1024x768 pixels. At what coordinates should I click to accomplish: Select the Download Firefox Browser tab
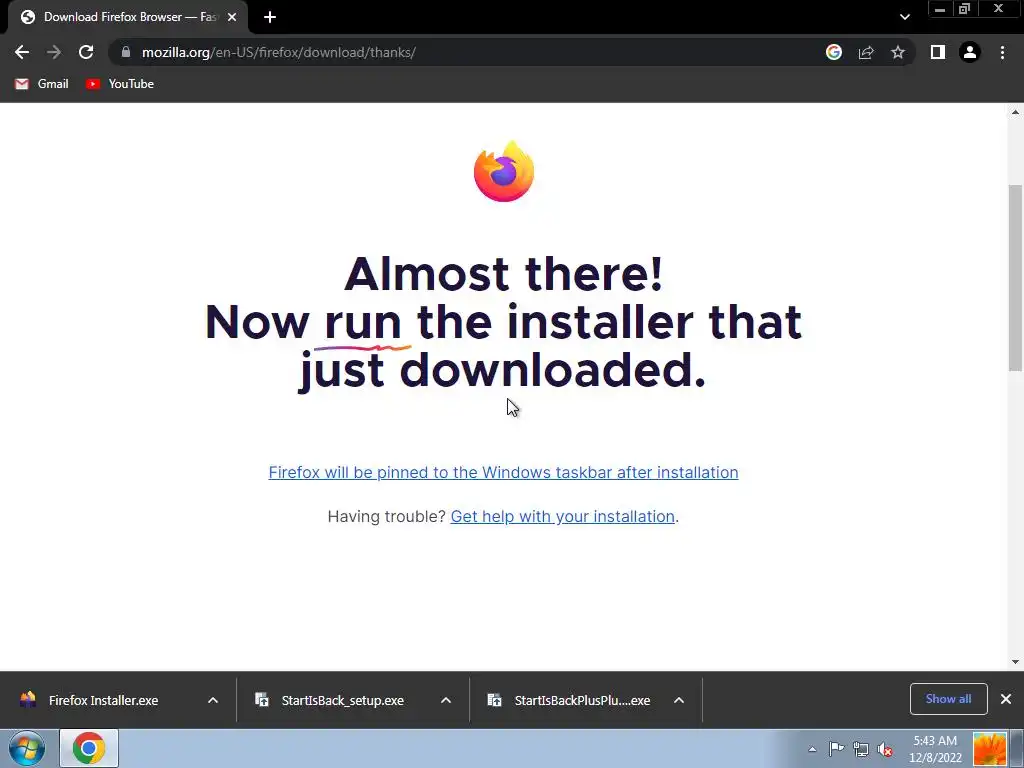(128, 17)
